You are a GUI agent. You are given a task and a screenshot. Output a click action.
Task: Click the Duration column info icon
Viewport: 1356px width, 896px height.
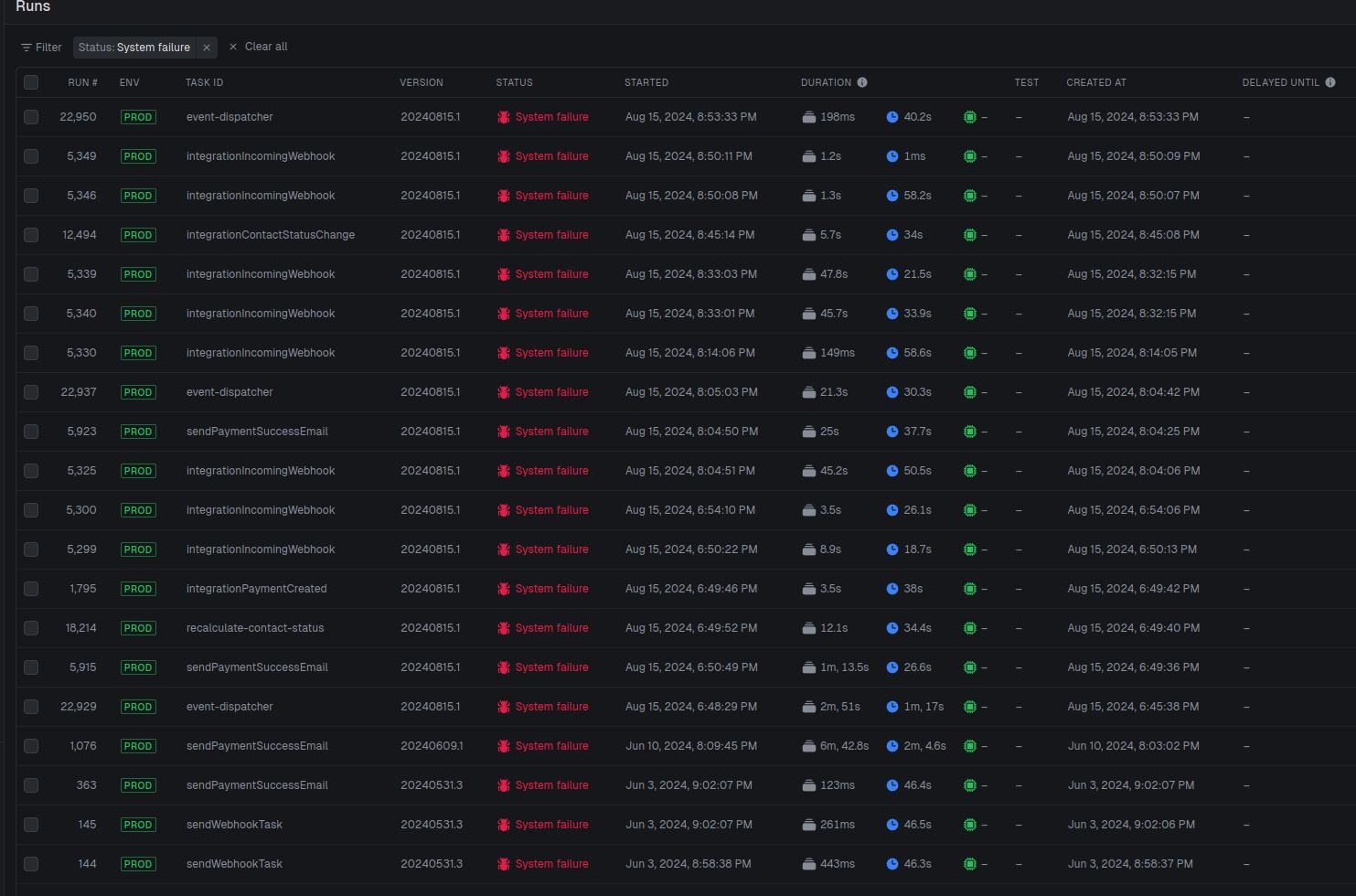[862, 82]
